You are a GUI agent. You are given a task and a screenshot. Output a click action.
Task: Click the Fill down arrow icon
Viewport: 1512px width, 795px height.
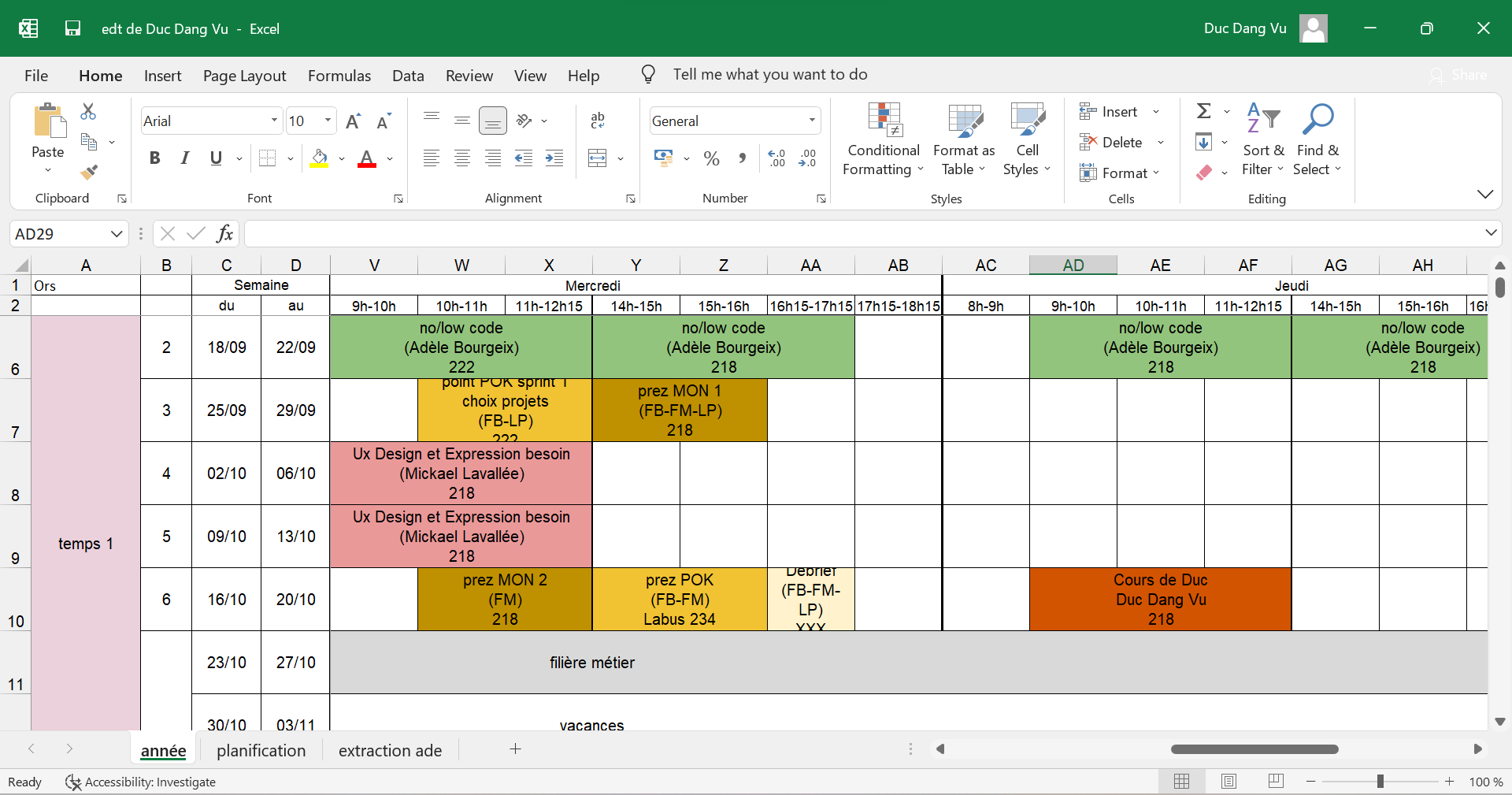pos(1203,142)
